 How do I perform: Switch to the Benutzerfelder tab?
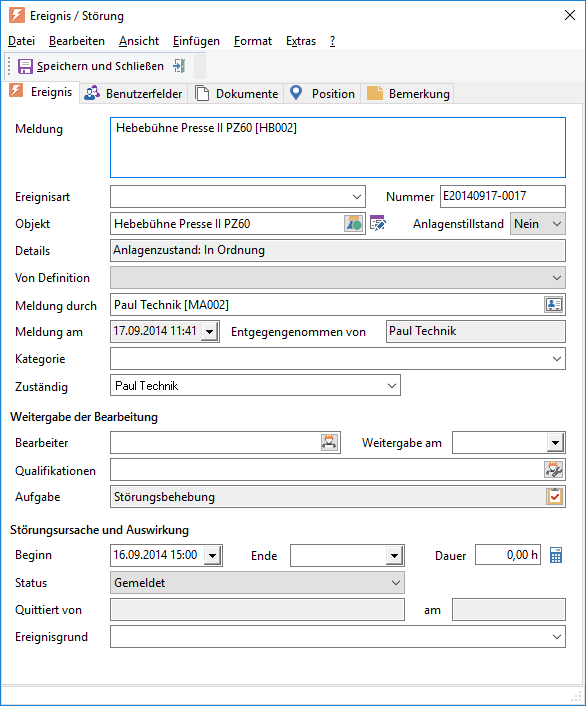click(x=133, y=94)
